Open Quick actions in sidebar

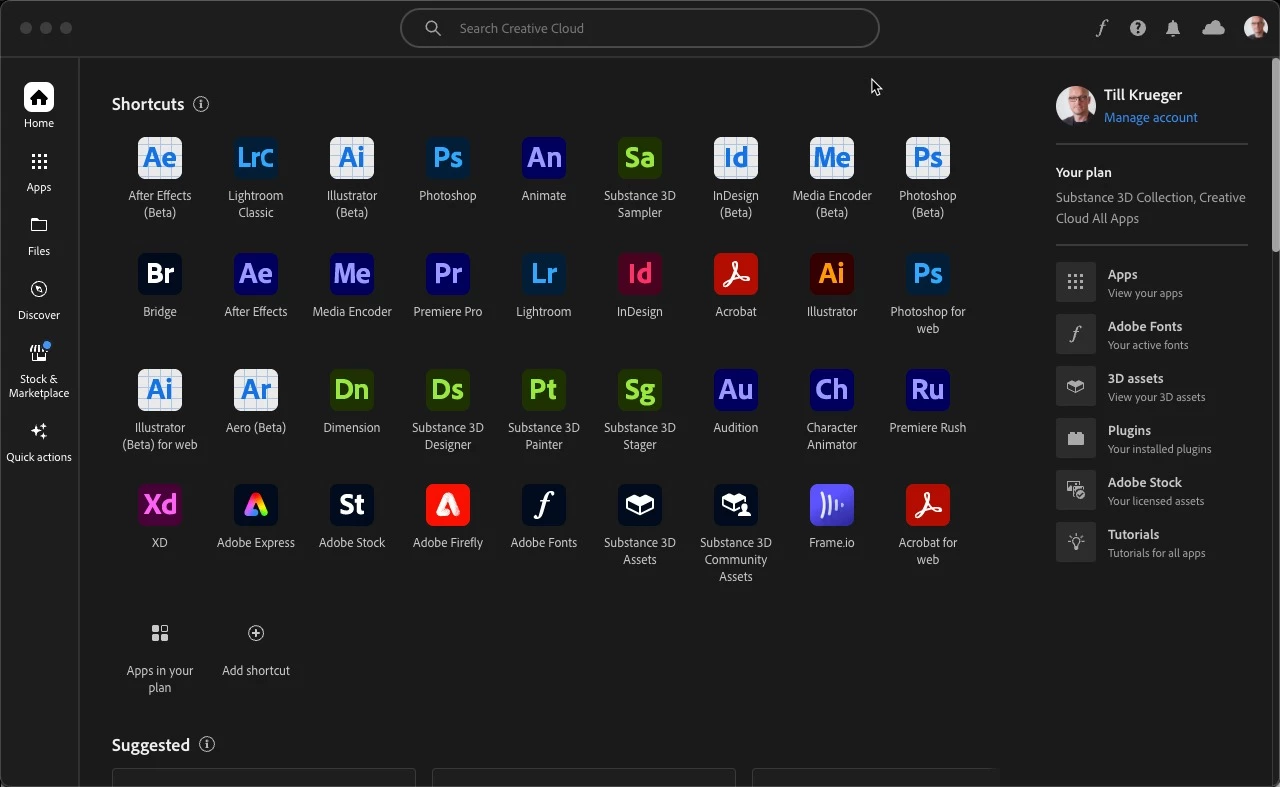pos(39,442)
